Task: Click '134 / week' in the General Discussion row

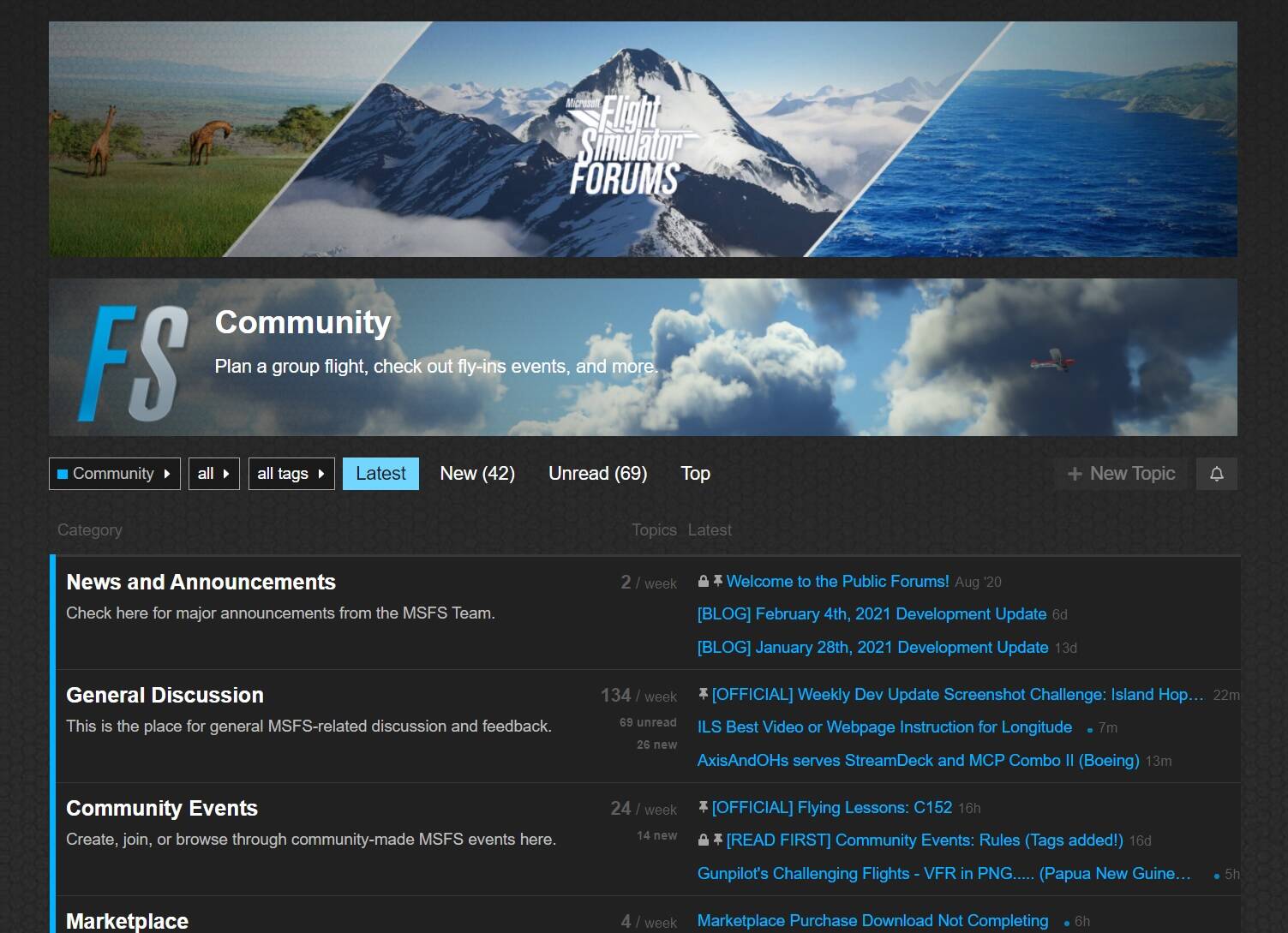Action: coord(638,696)
